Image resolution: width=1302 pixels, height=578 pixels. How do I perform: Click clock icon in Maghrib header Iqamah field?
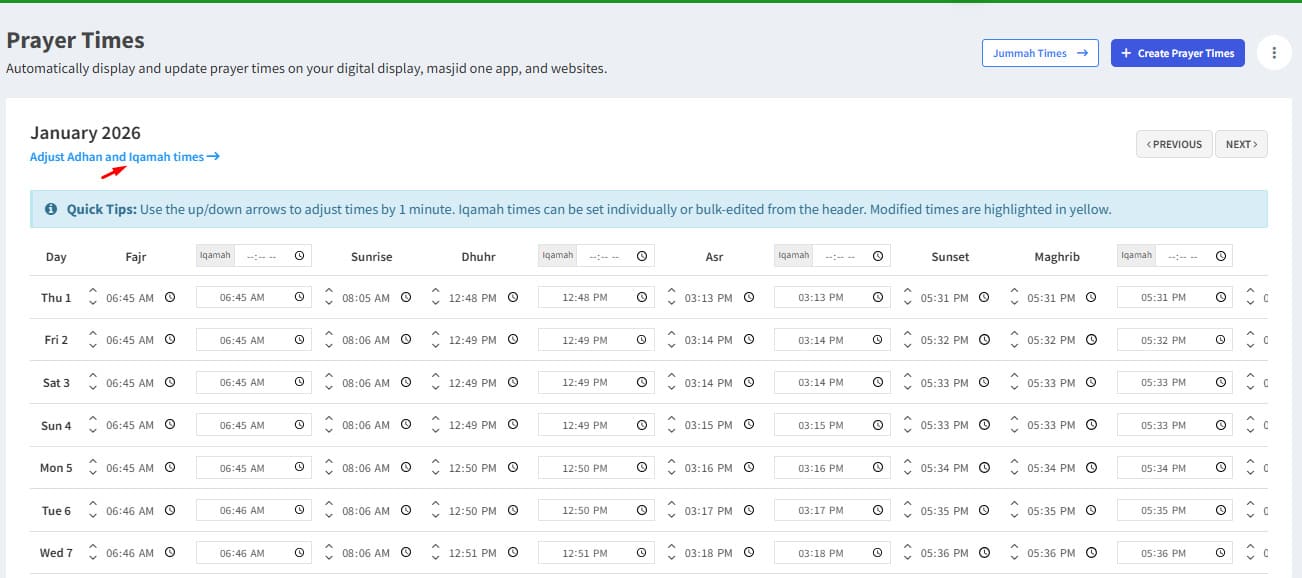click(1221, 256)
